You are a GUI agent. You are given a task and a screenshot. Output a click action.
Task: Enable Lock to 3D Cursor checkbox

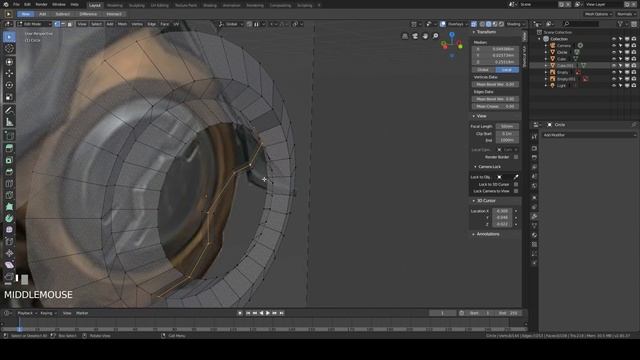516,184
